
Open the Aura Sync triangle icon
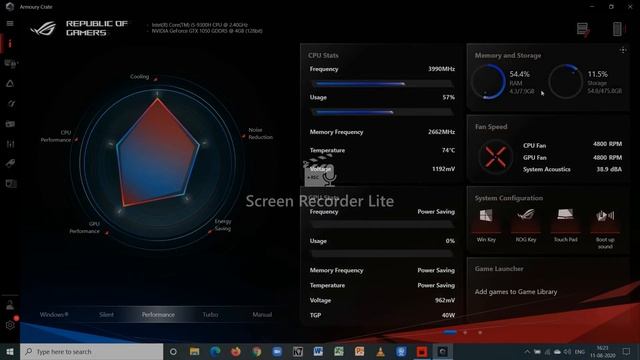(10, 84)
